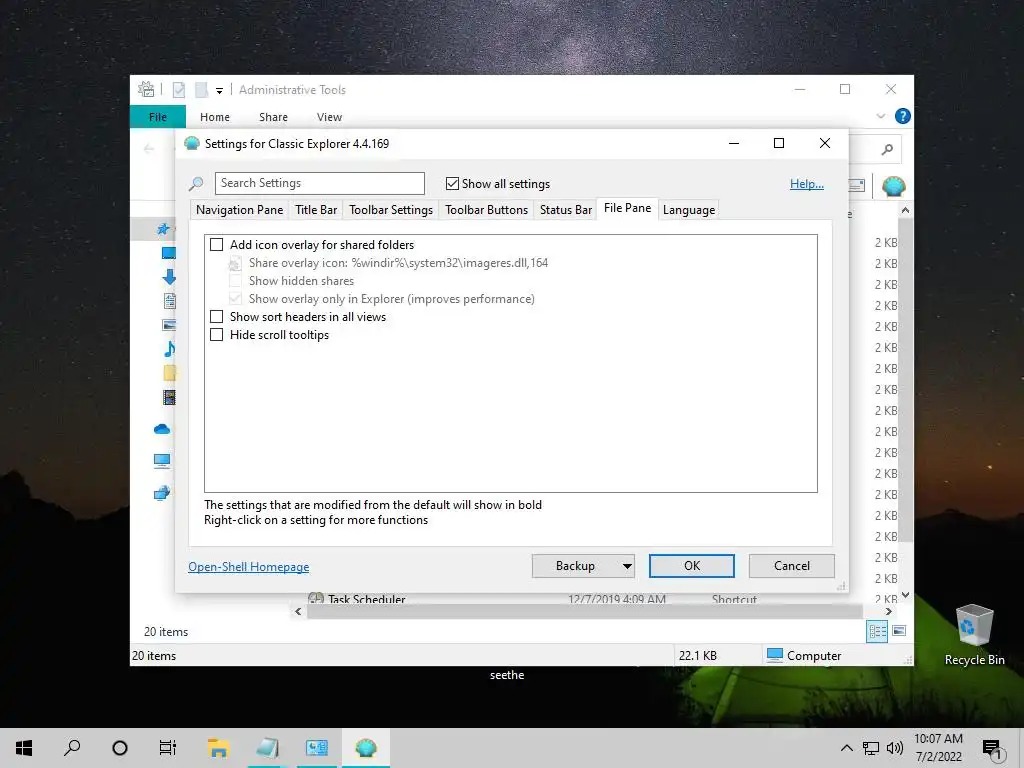This screenshot has width=1024, height=768.
Task: Open the Music note in the sidebar
Action: (x=169, y=349)
